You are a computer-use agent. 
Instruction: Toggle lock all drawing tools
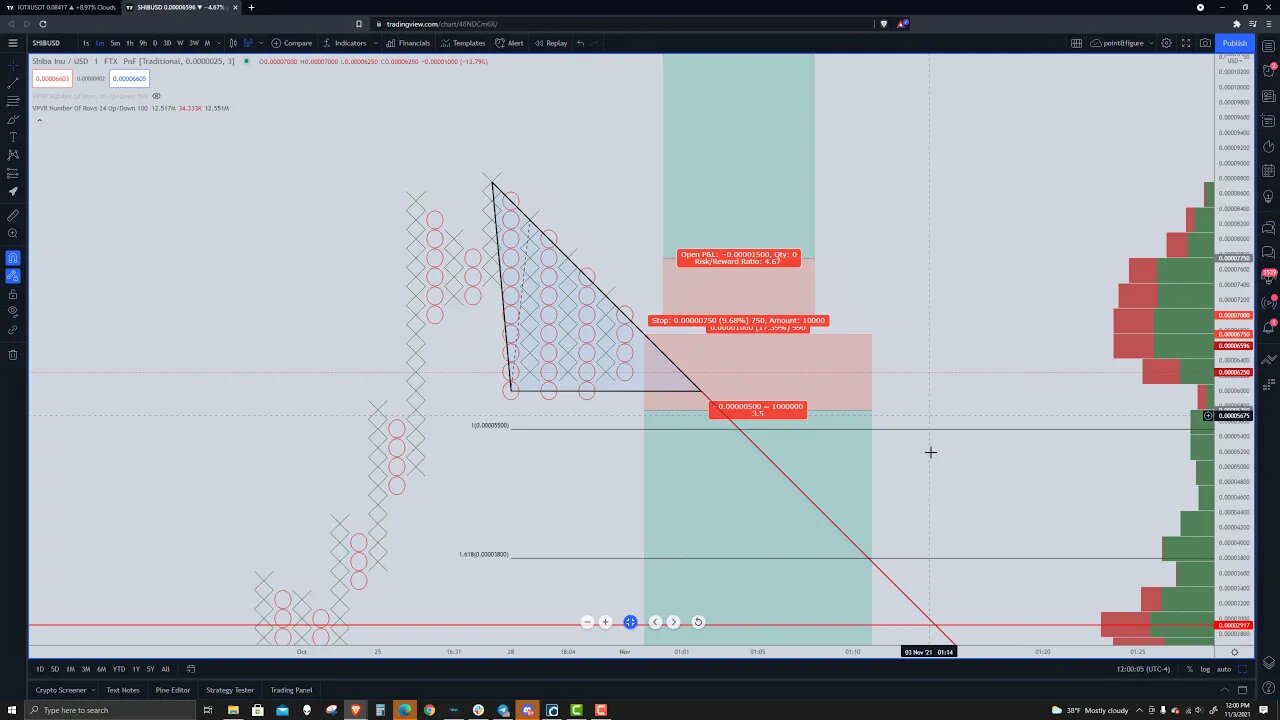[13, 294]
